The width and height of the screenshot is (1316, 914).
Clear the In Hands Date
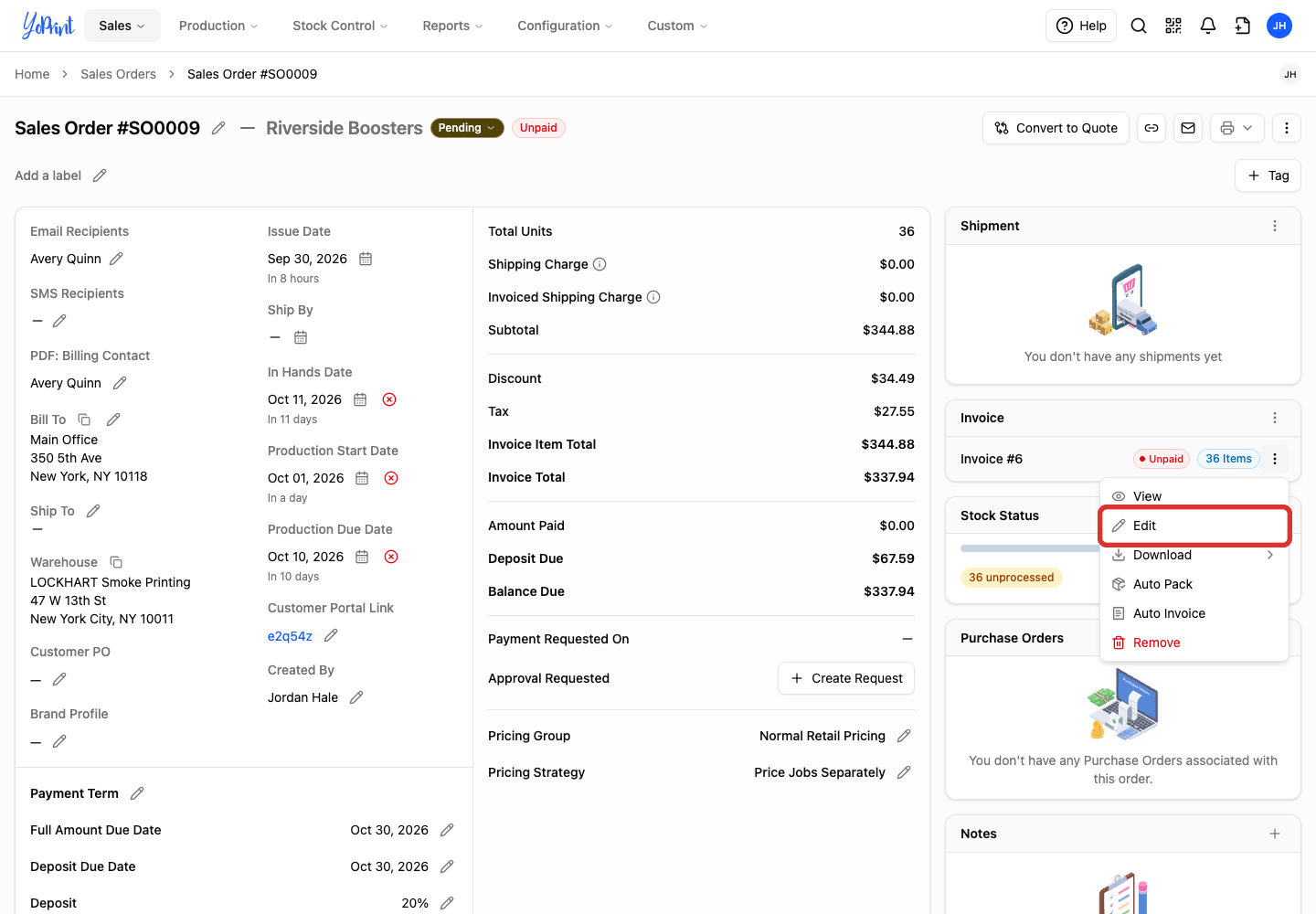point(389,399)
